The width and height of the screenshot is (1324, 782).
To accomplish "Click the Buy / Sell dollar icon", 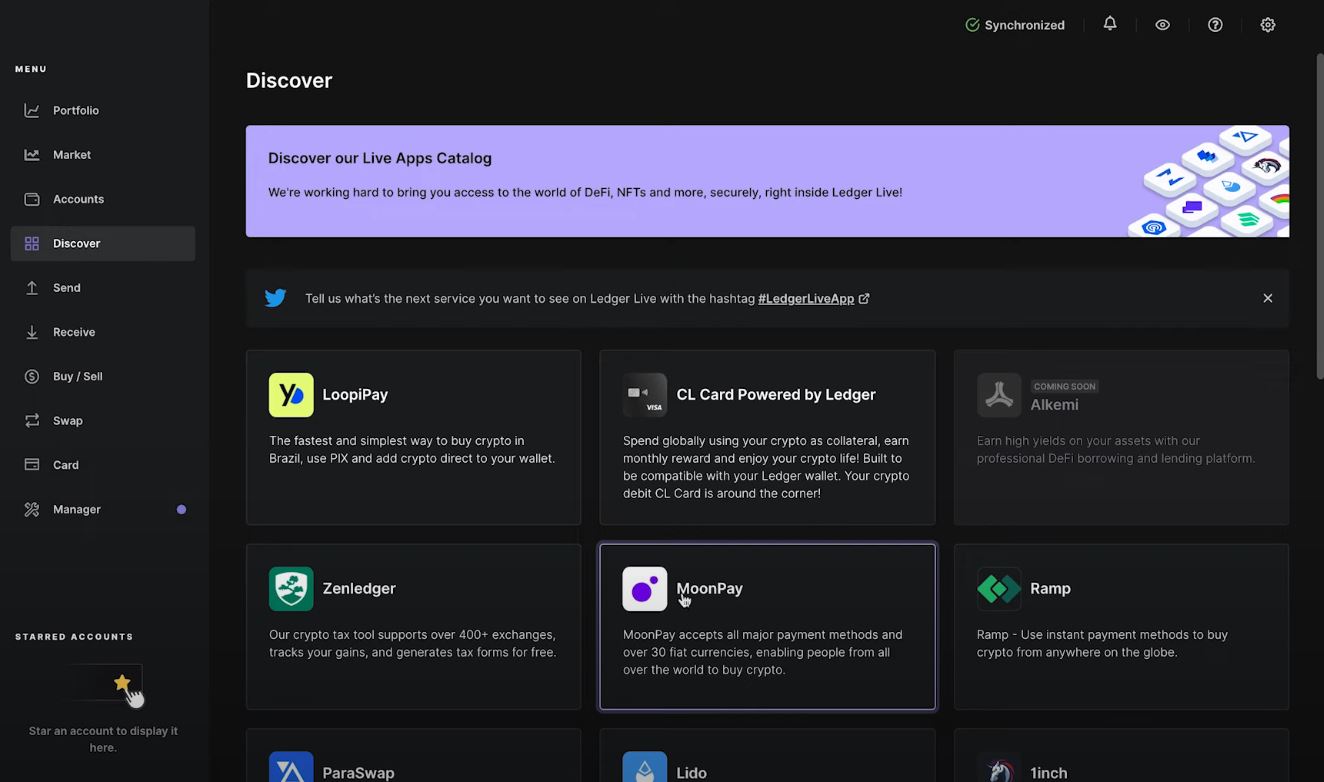I will [x=32, y=376].
